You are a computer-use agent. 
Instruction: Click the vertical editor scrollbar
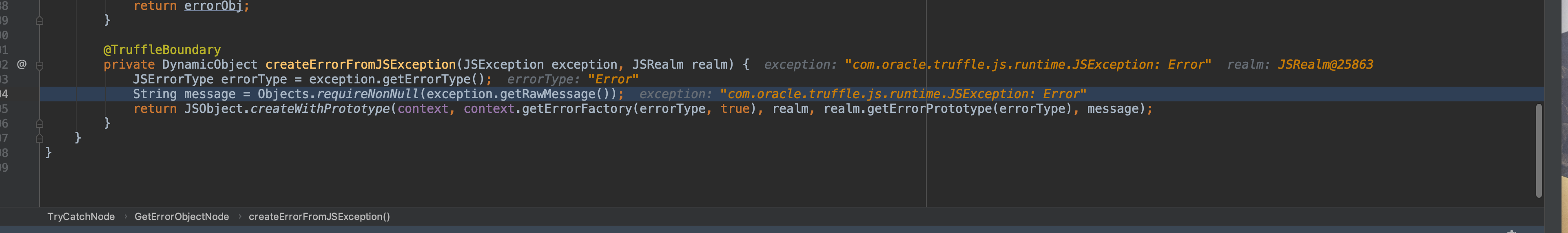click(1538, 151)
